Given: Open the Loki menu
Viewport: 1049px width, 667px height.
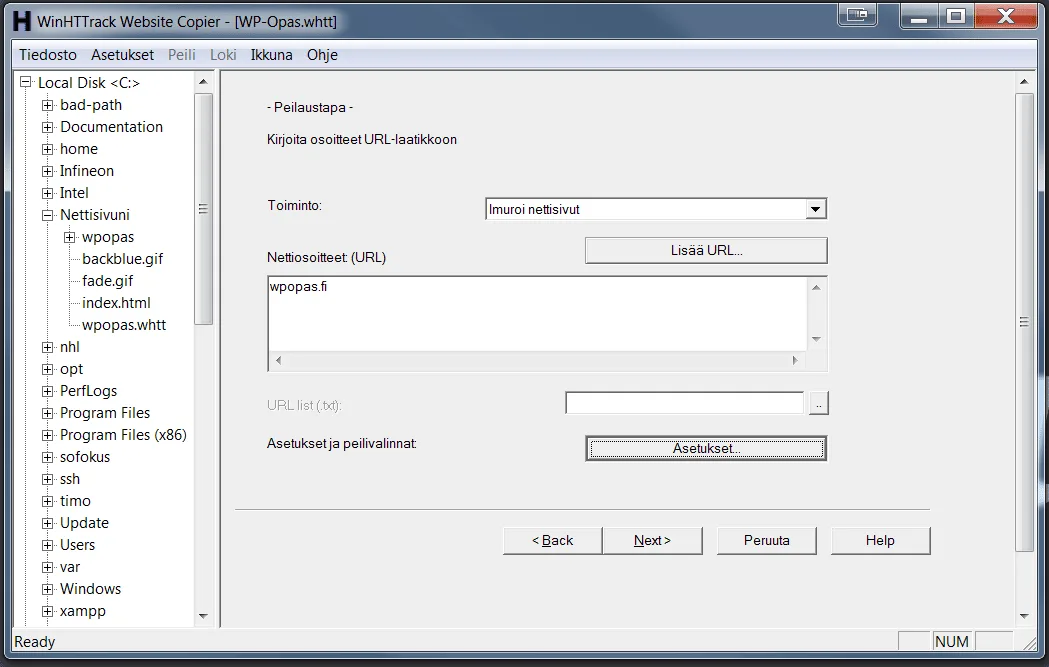Looking at the screenshot, I should point(223,55).
